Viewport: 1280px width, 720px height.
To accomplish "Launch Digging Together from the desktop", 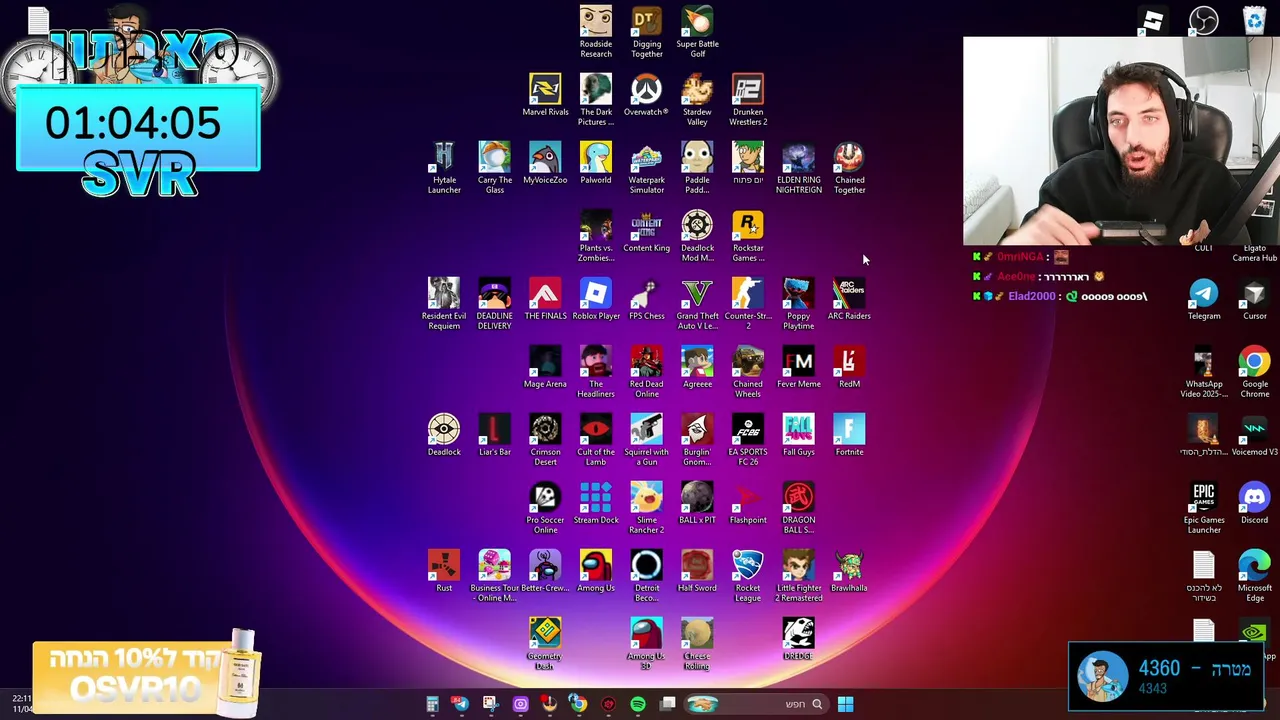I will 647,31.
